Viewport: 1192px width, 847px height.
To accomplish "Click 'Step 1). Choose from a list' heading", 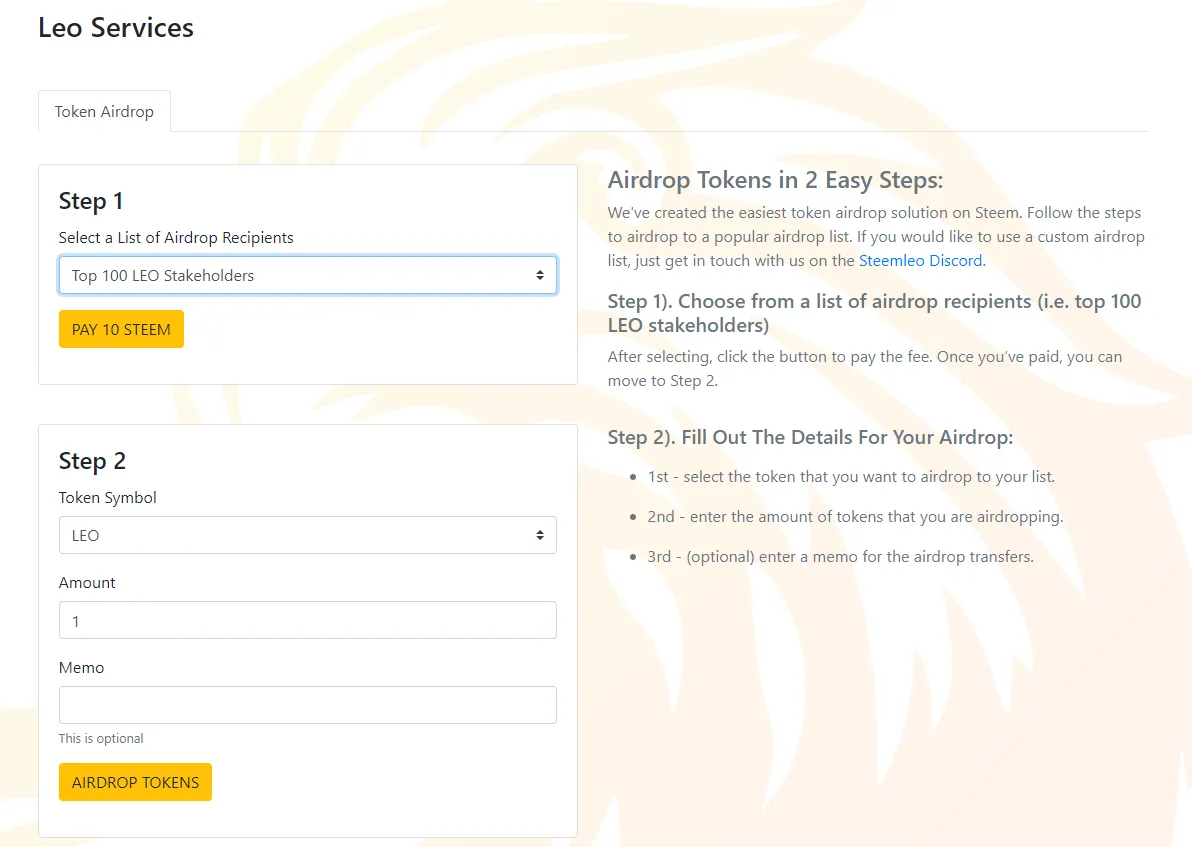I will coord(875,313).
